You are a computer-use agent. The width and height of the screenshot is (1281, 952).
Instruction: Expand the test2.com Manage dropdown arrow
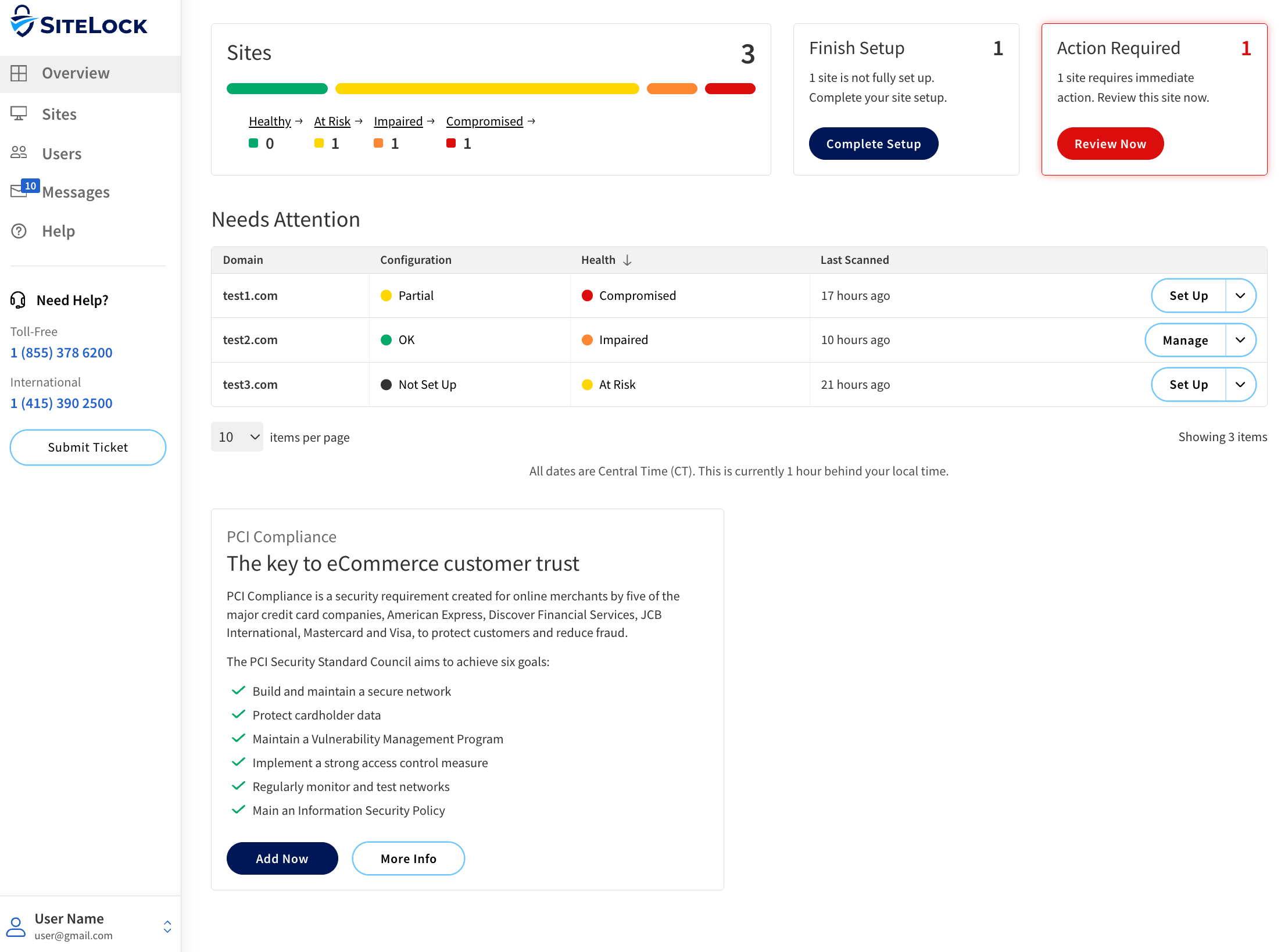point(1240,340)
